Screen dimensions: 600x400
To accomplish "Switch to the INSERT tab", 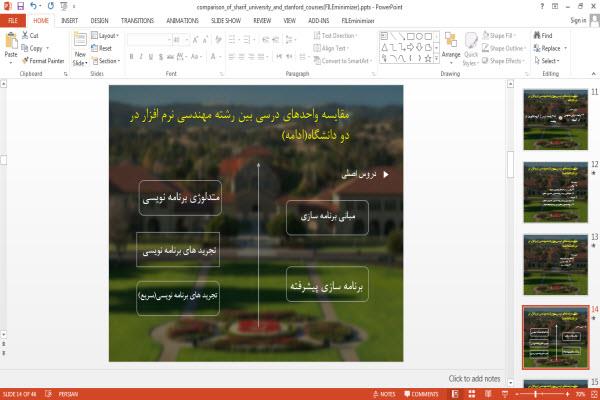I will pos(69,21).
